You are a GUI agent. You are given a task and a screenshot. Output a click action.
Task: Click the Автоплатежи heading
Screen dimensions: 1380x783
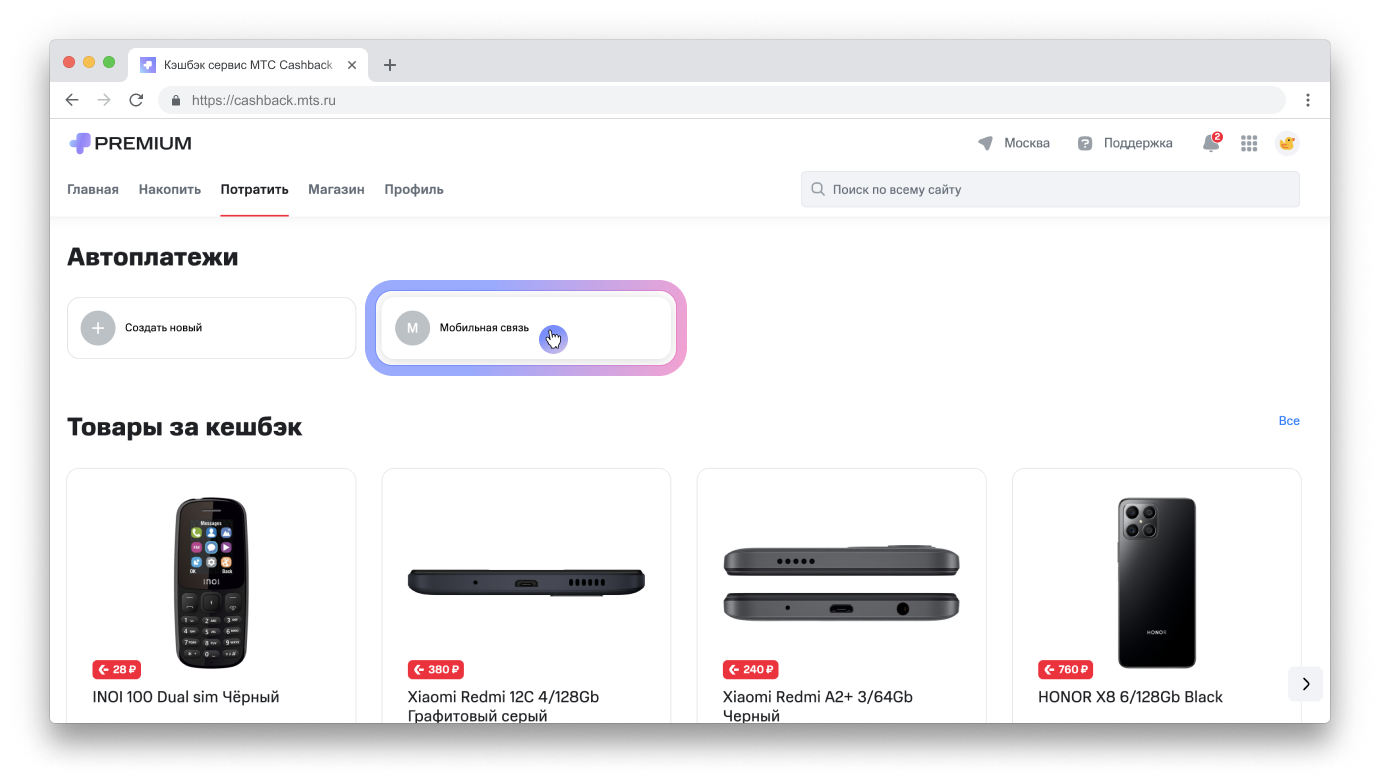pos(153,257)
